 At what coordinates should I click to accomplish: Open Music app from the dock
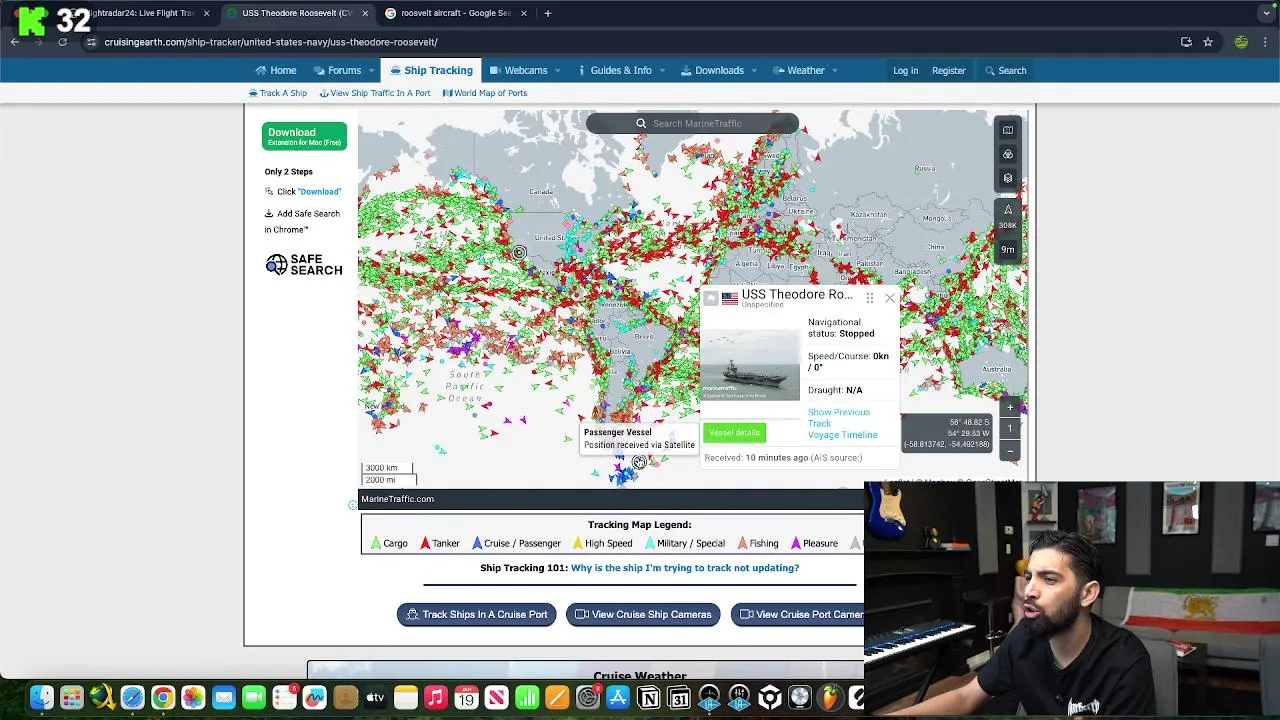pyautogui.click(x=436, y=697)
